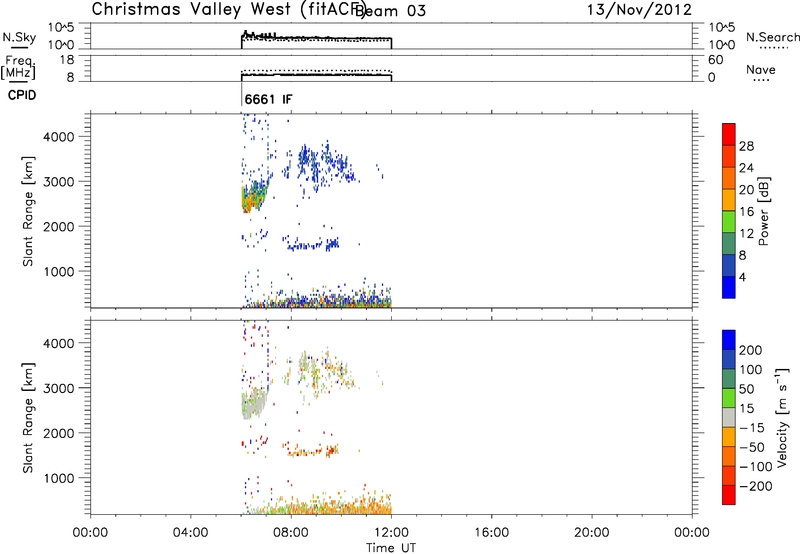Click the Beam 03 label

click(390, 10)
